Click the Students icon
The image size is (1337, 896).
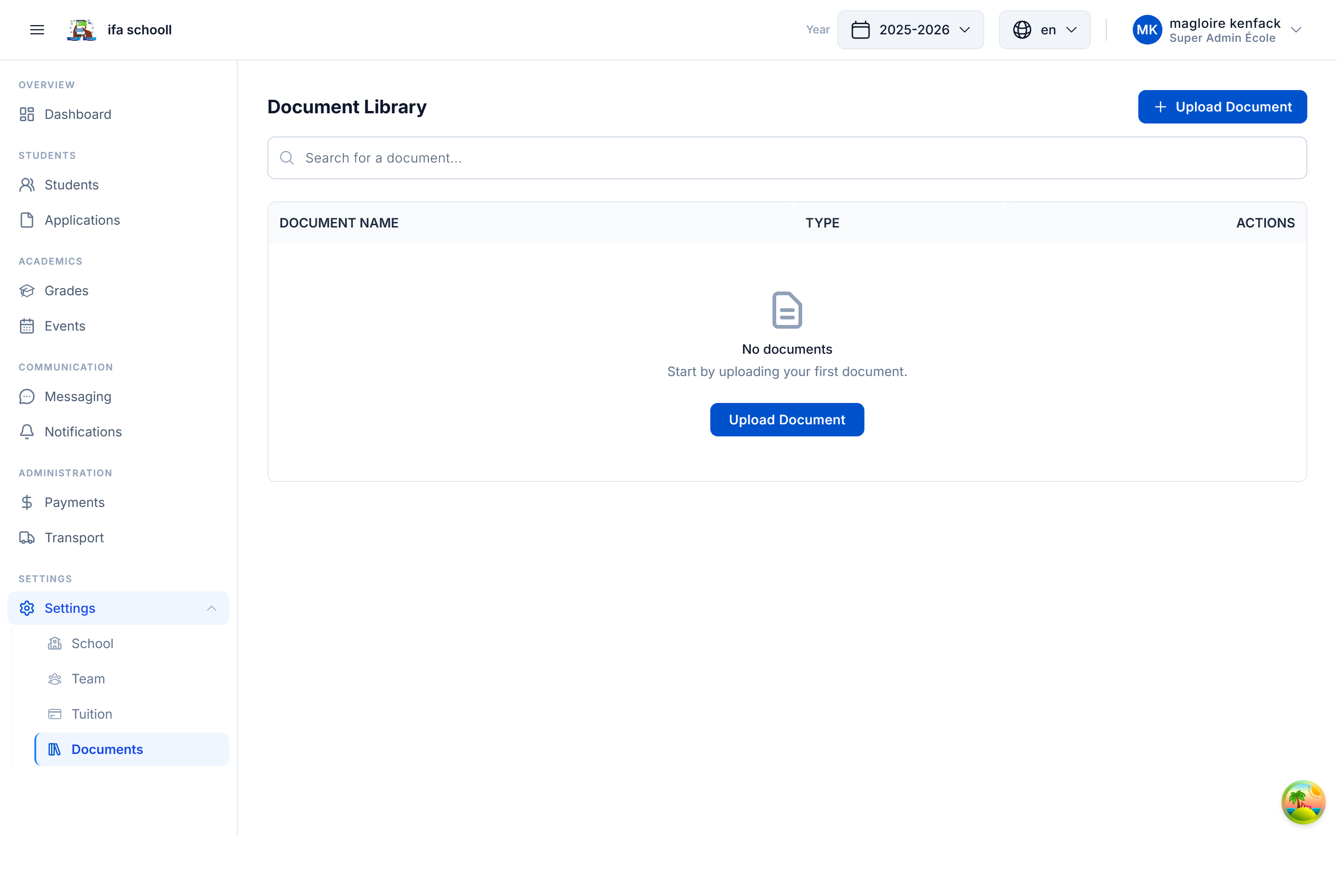pyautogui.click(x=27, y=185)
